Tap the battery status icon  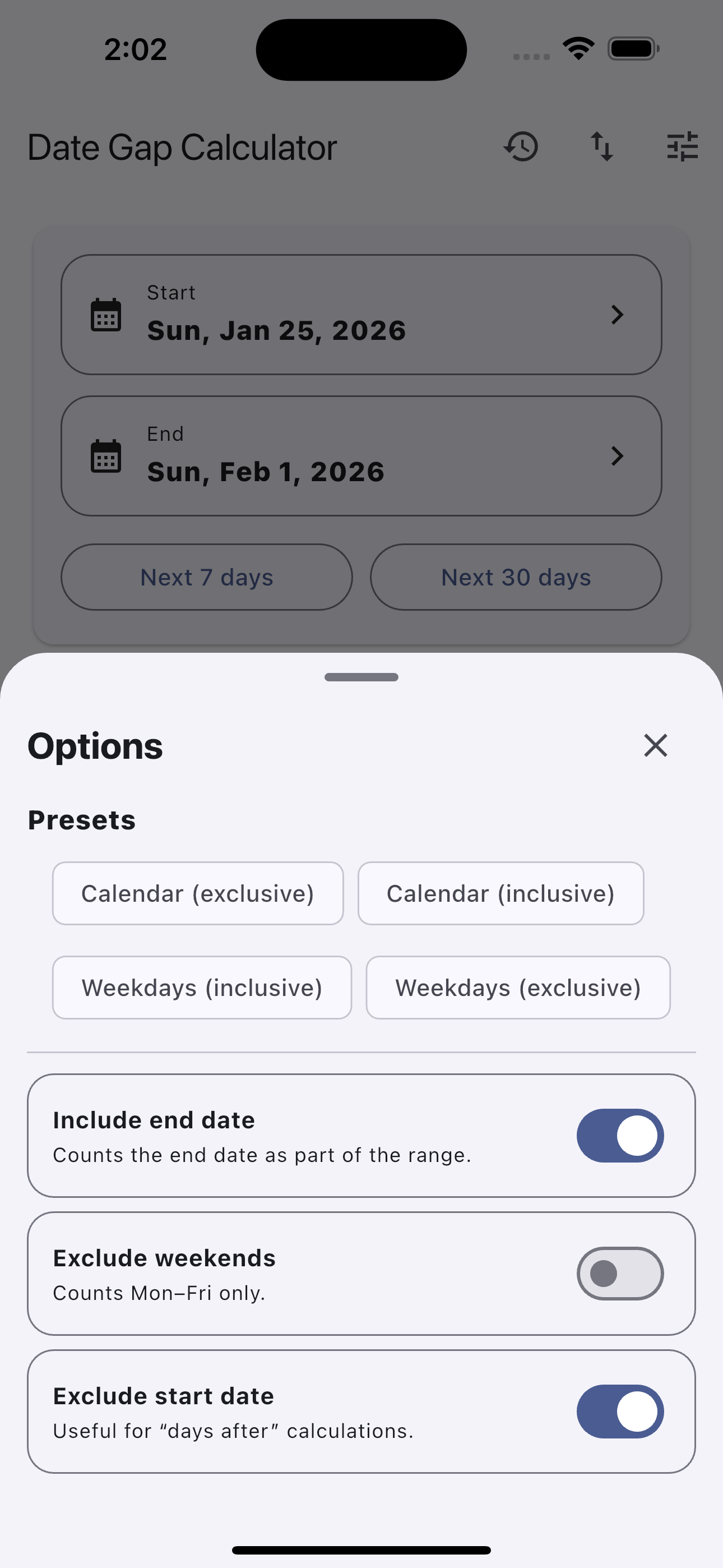click(633, 49)
